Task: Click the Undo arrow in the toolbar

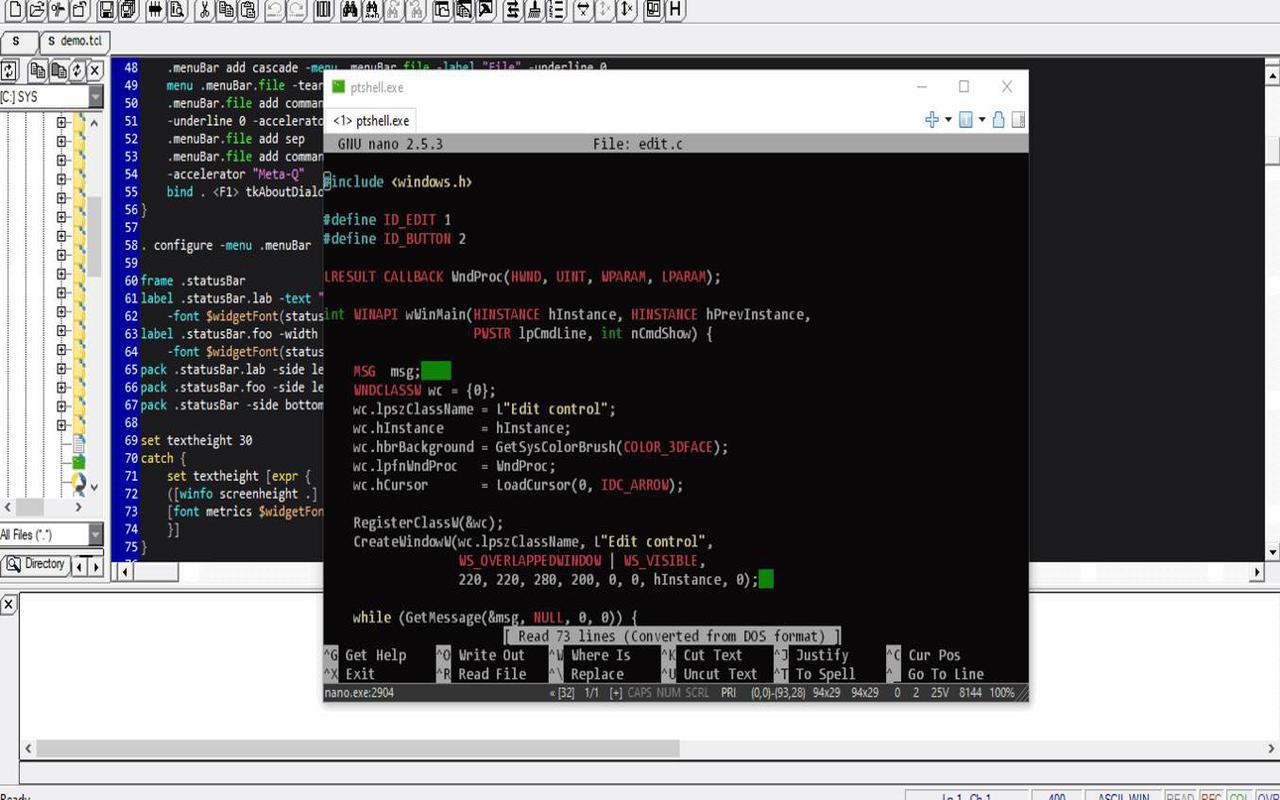Action: click(275, 11)
